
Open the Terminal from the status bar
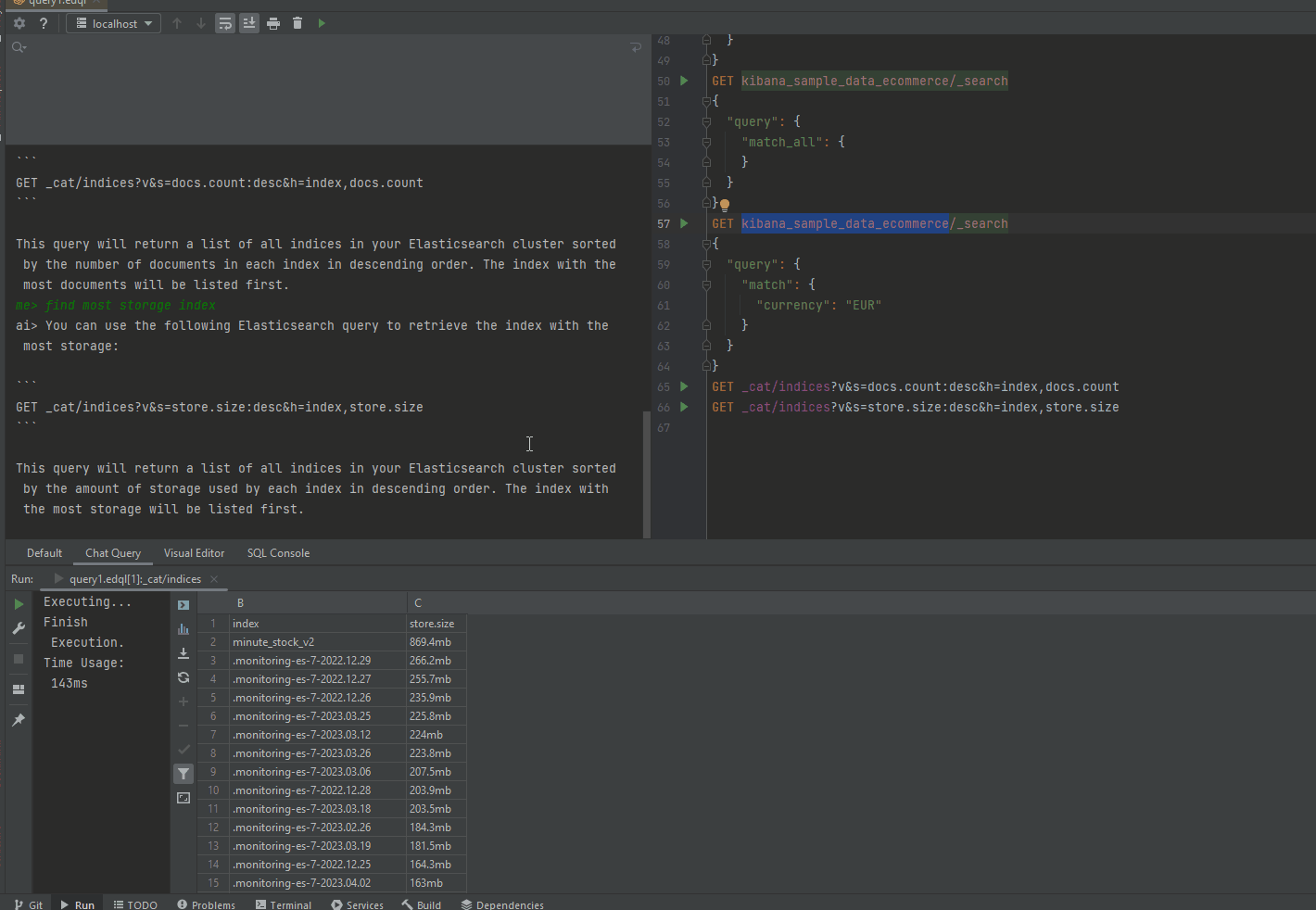(x=284, y=904)
